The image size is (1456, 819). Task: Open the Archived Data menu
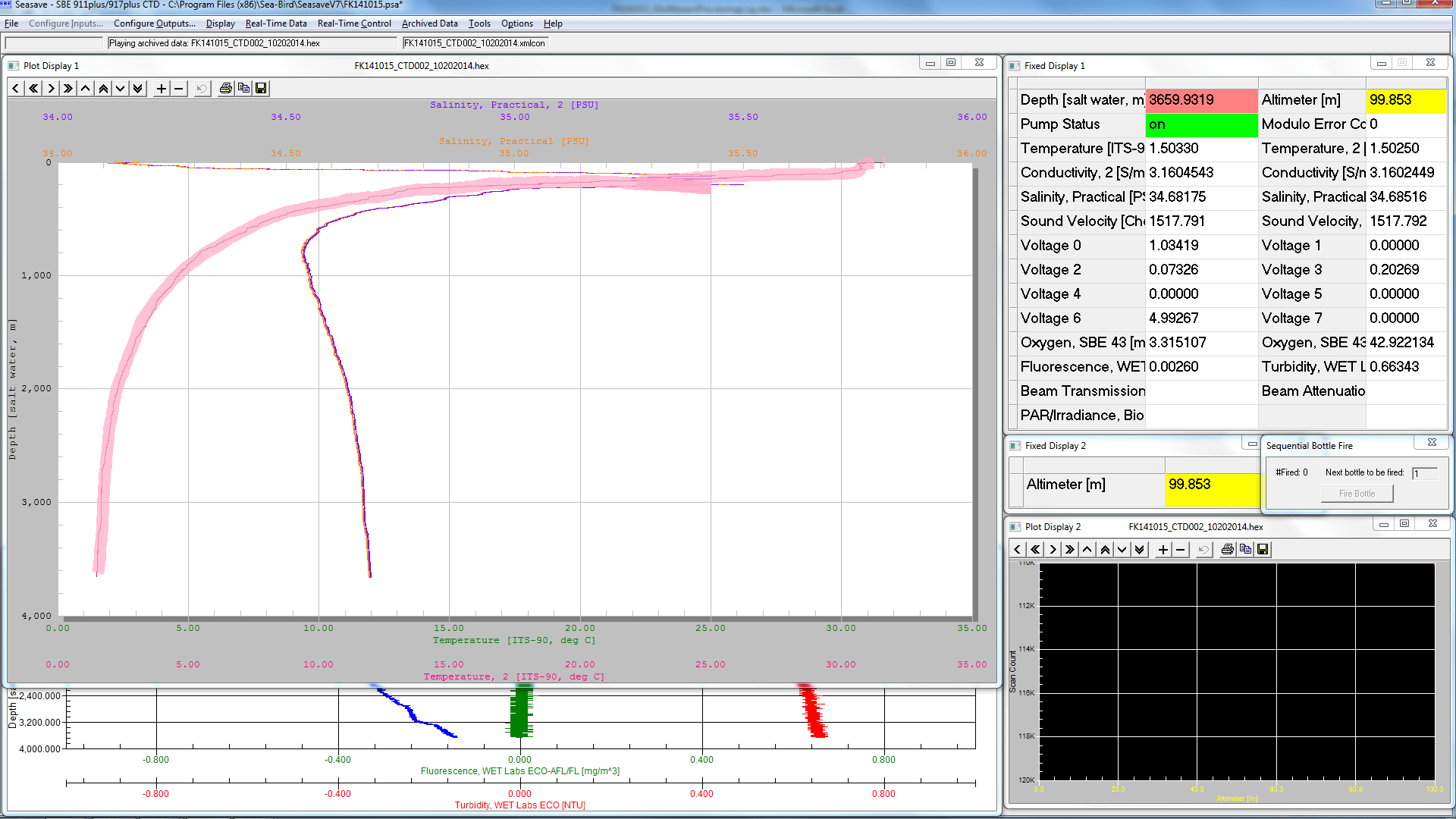(x=429, y=24)
